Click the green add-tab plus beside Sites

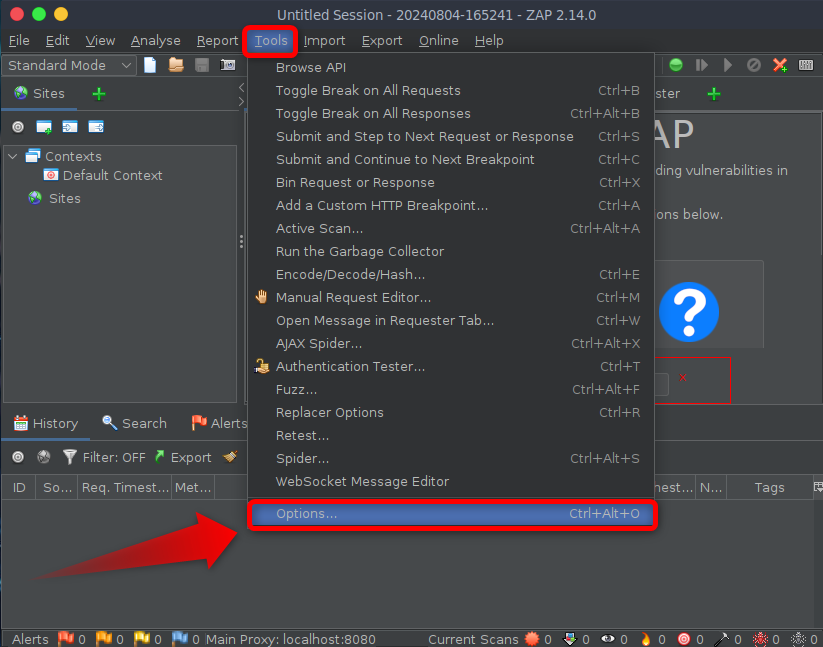(99, 94)
